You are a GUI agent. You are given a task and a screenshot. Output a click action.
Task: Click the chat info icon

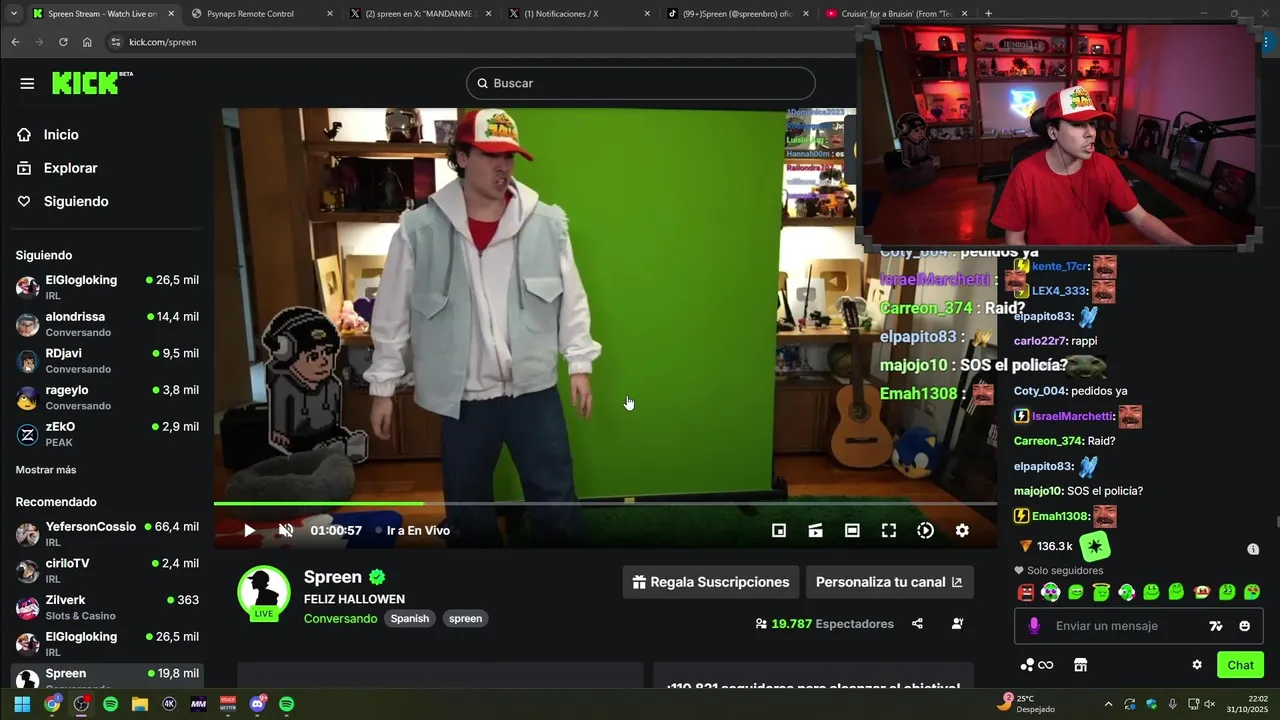pos(1253,549)
